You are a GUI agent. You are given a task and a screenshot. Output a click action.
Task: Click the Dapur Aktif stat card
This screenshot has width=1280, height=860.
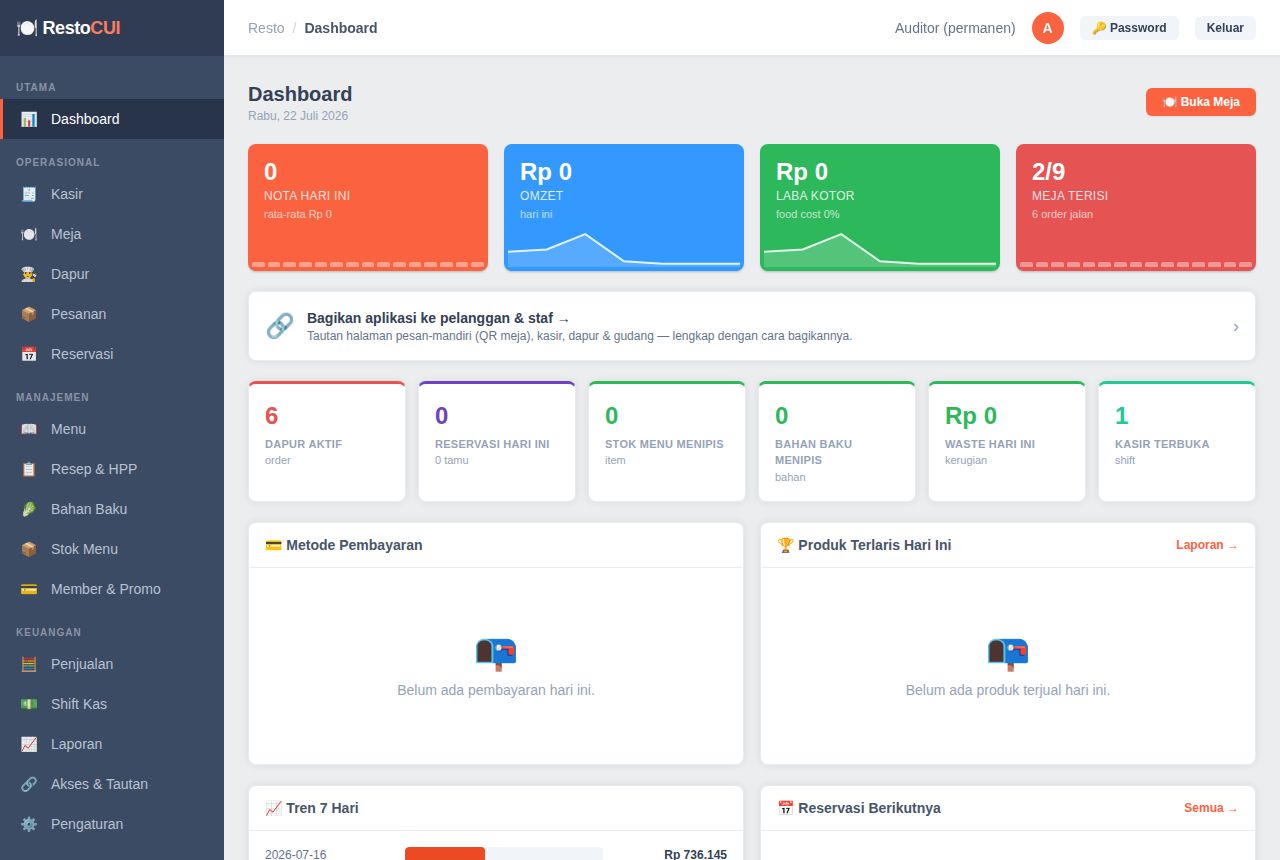tap(327, 441)
